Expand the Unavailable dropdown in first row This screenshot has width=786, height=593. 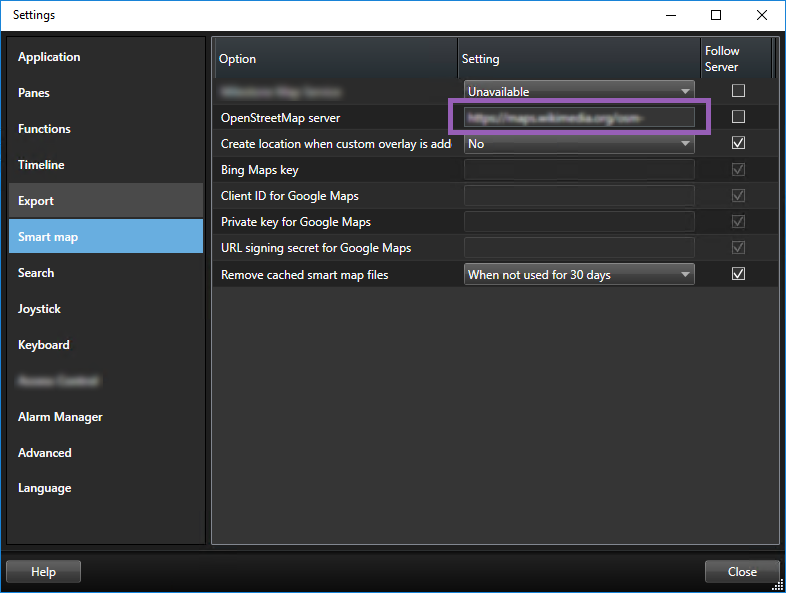(579, 91)
